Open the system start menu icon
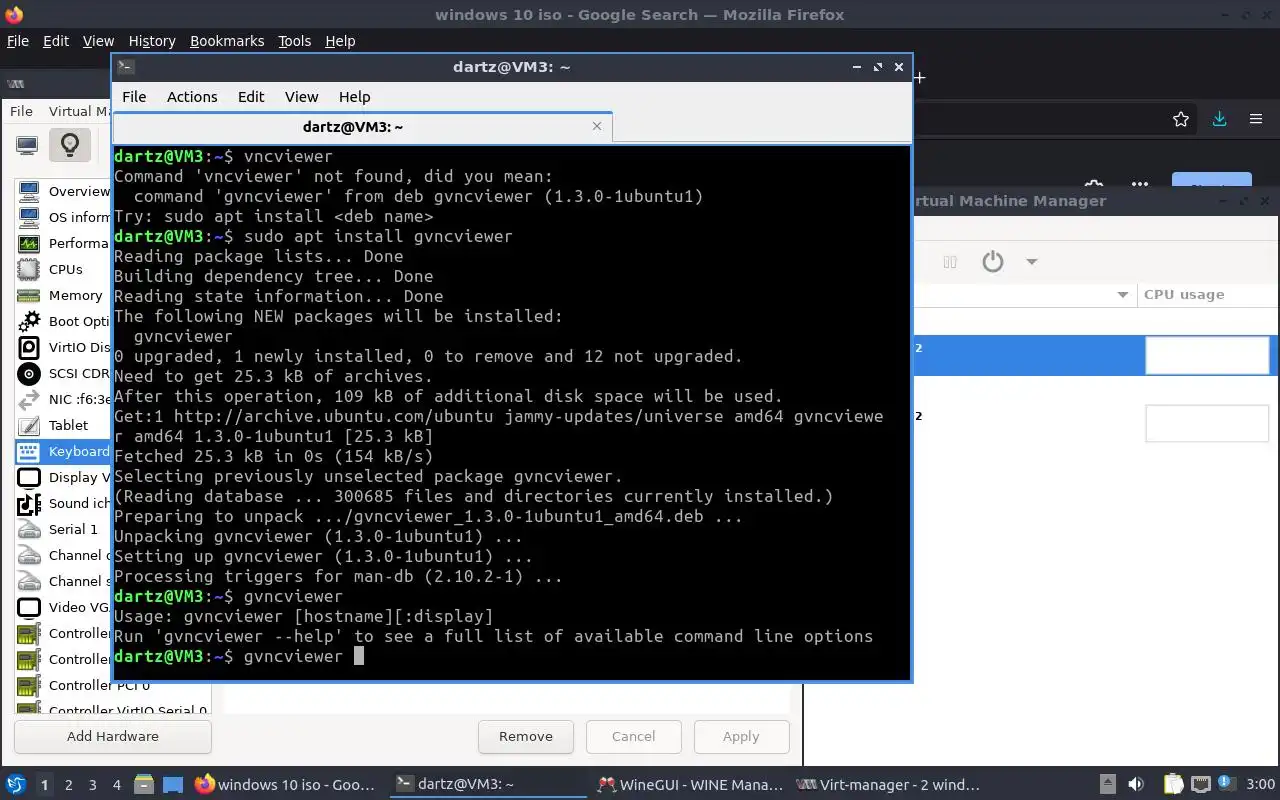1280x800 pixels. click(x=15, y=784)
